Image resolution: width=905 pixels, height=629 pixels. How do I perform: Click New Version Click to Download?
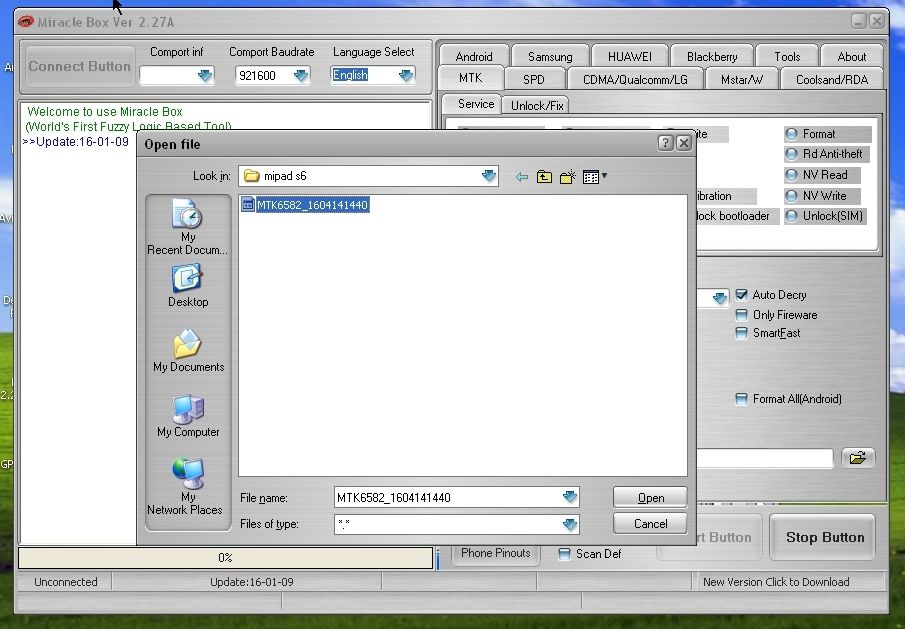tap(776, 582)
